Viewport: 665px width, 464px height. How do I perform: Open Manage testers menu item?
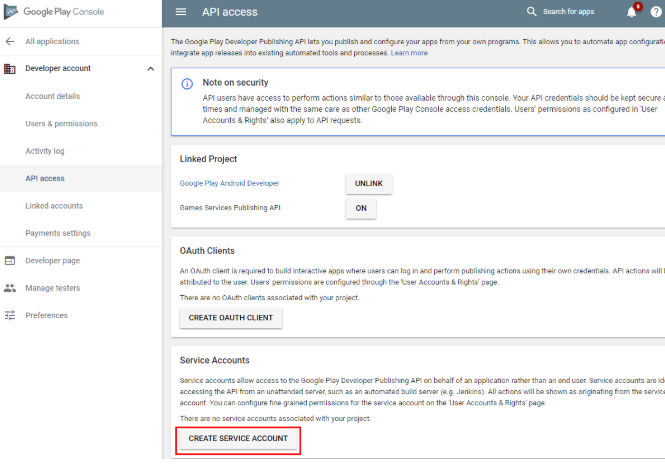(x=53, y=288)
